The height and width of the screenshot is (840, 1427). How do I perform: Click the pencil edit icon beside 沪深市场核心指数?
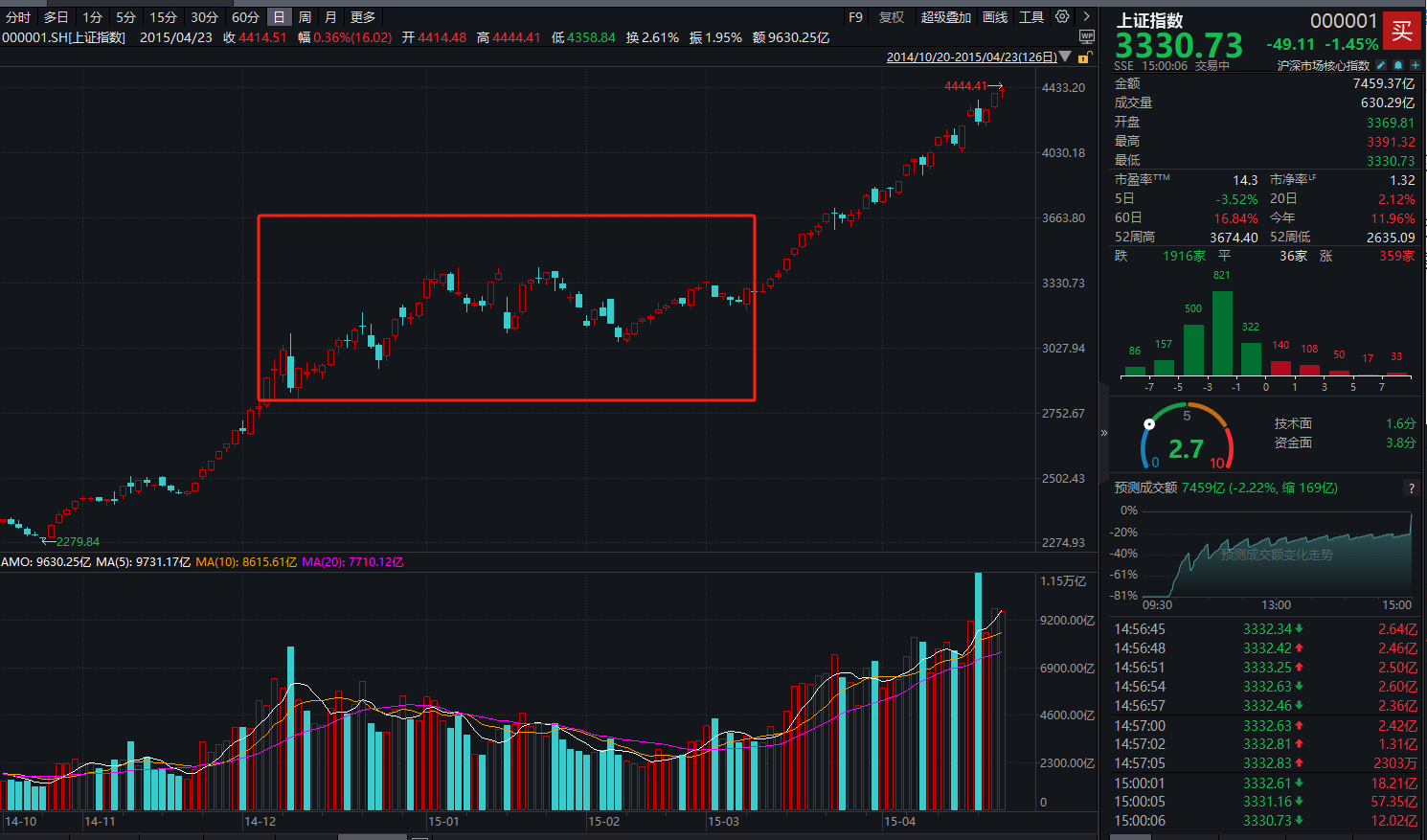(1380, 65)
